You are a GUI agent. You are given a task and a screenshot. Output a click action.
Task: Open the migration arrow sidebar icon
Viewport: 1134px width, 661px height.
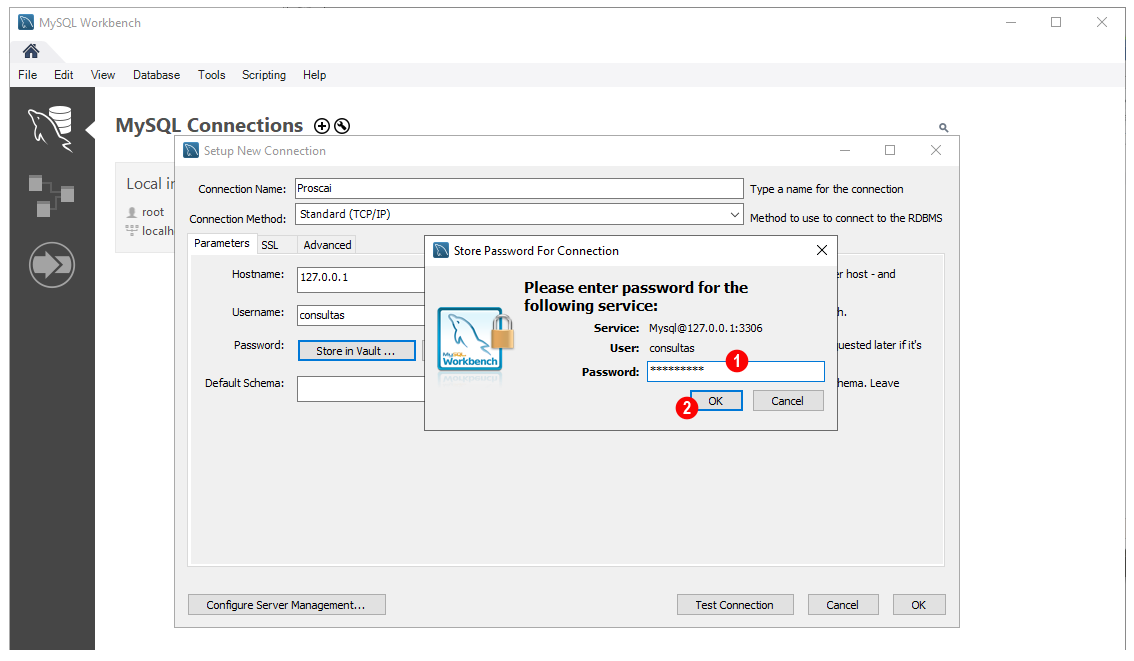point(51,265)
